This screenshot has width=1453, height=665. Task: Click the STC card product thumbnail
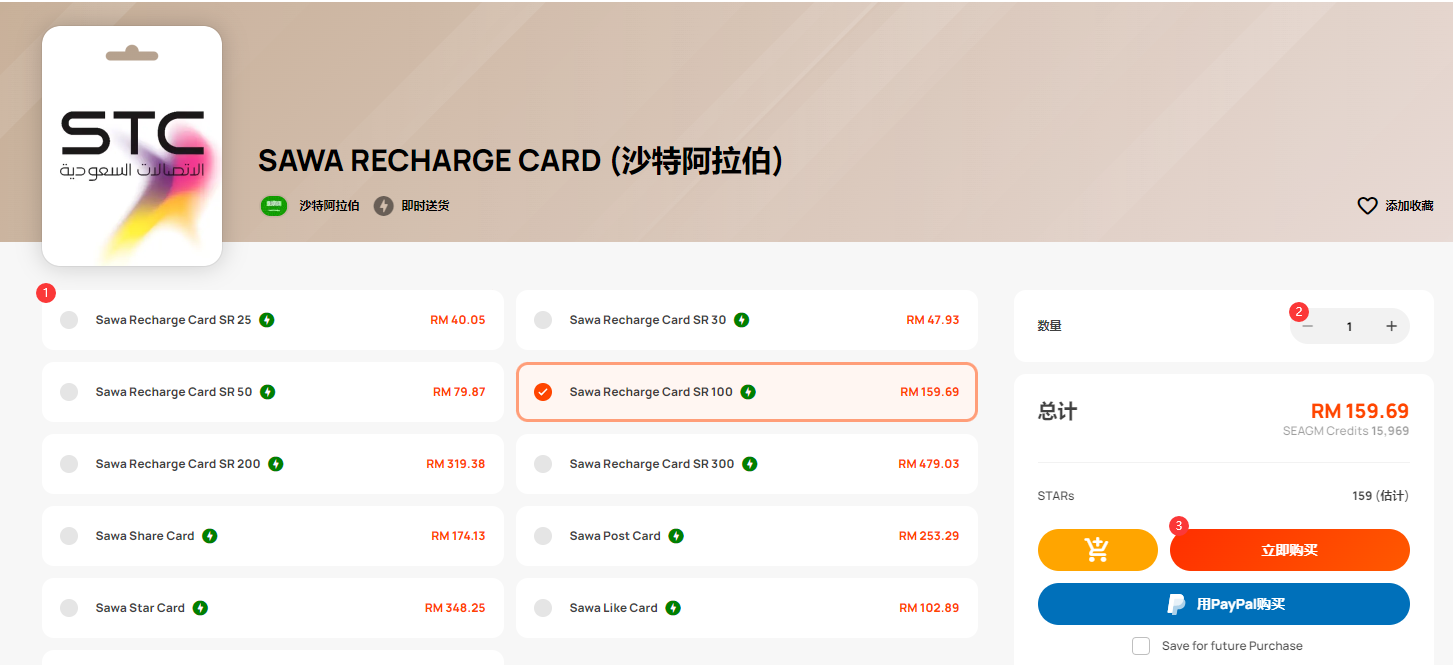tap(132, 146)
